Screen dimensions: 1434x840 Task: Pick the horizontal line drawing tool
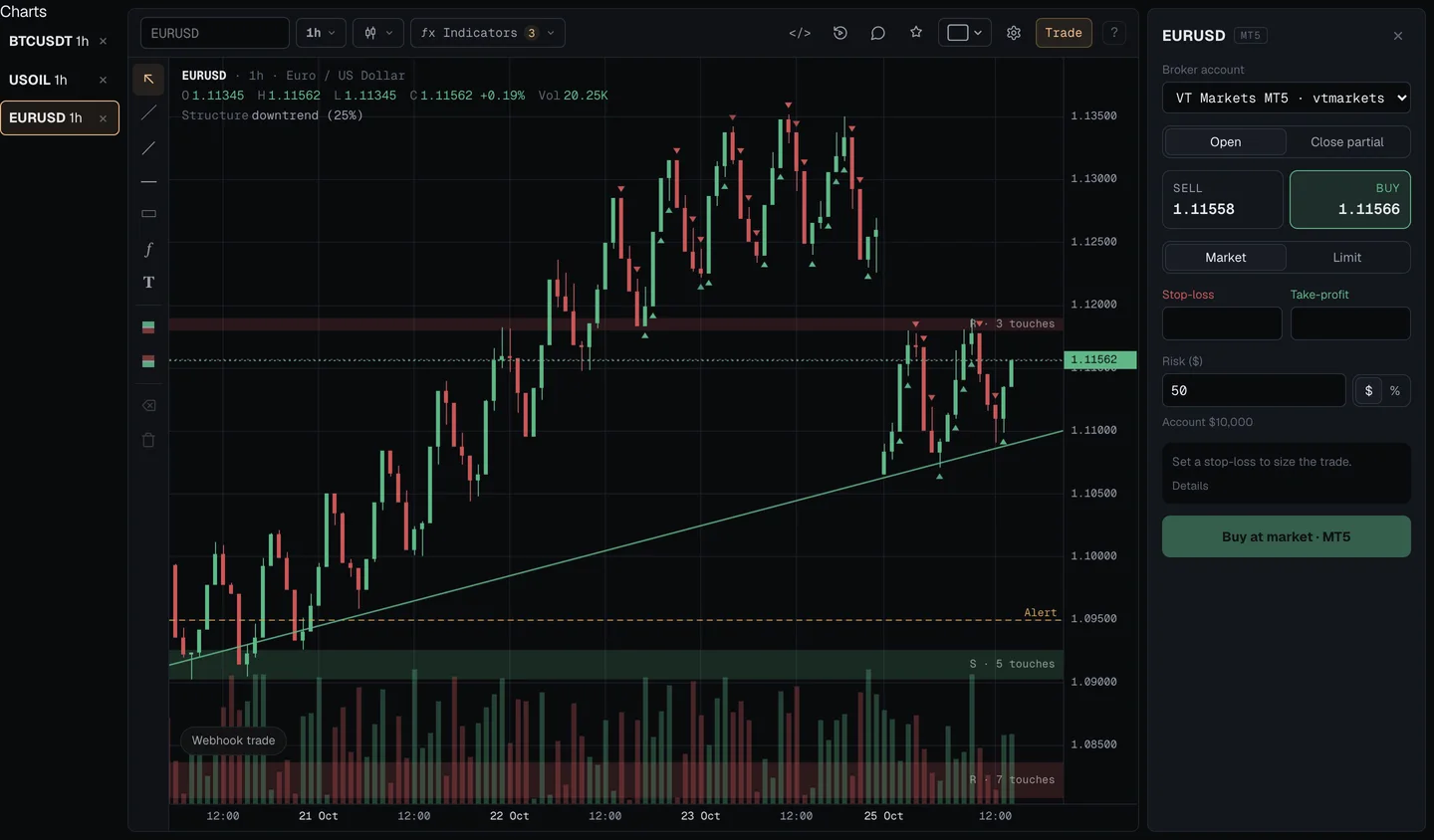(148, 182)
